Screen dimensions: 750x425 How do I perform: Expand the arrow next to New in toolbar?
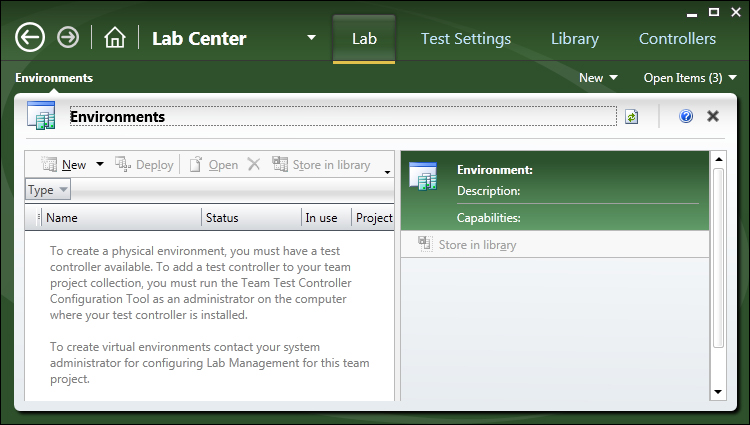point(99,164)
